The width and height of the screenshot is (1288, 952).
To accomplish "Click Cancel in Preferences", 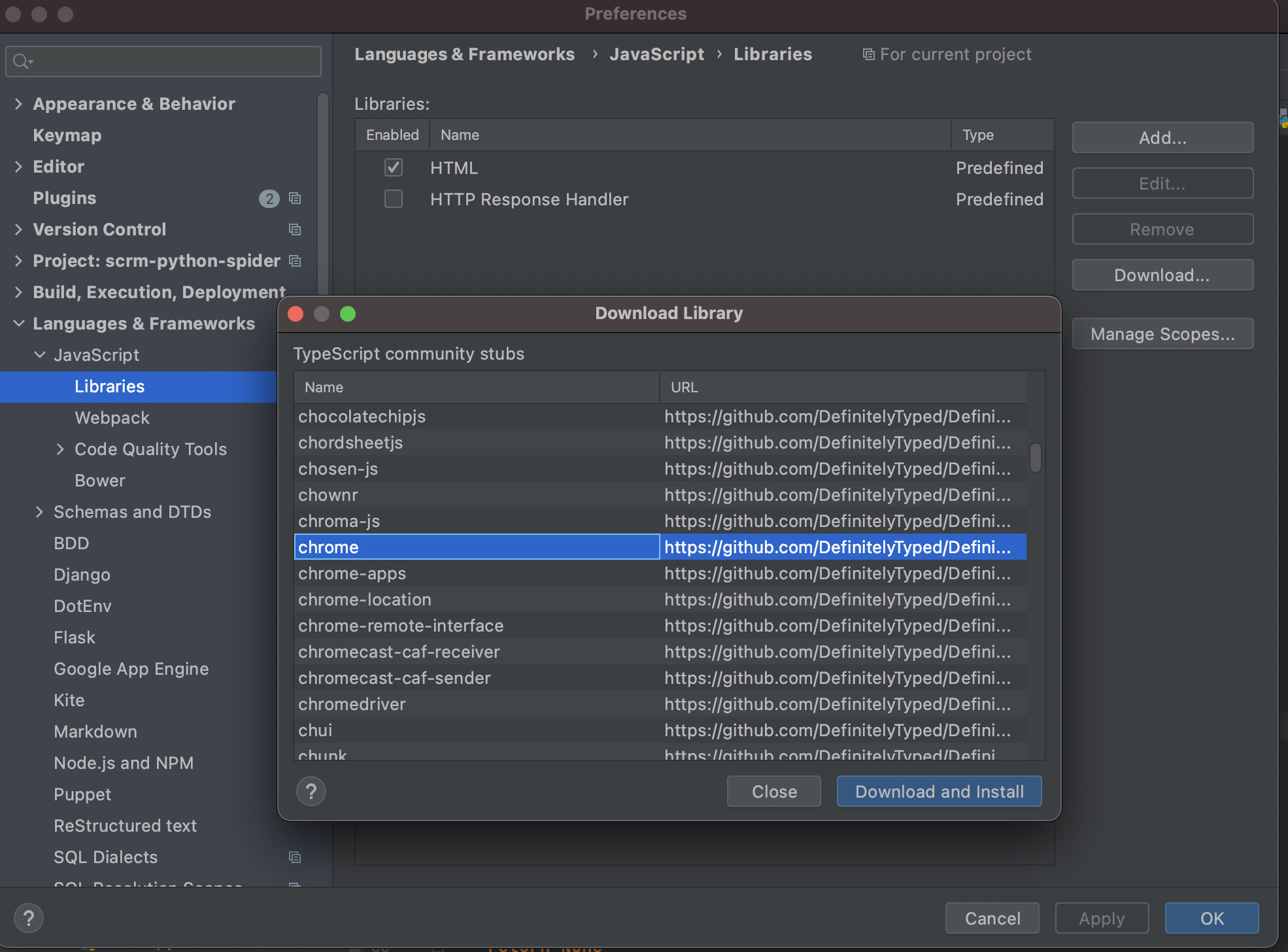I will [x=992, y=918].
